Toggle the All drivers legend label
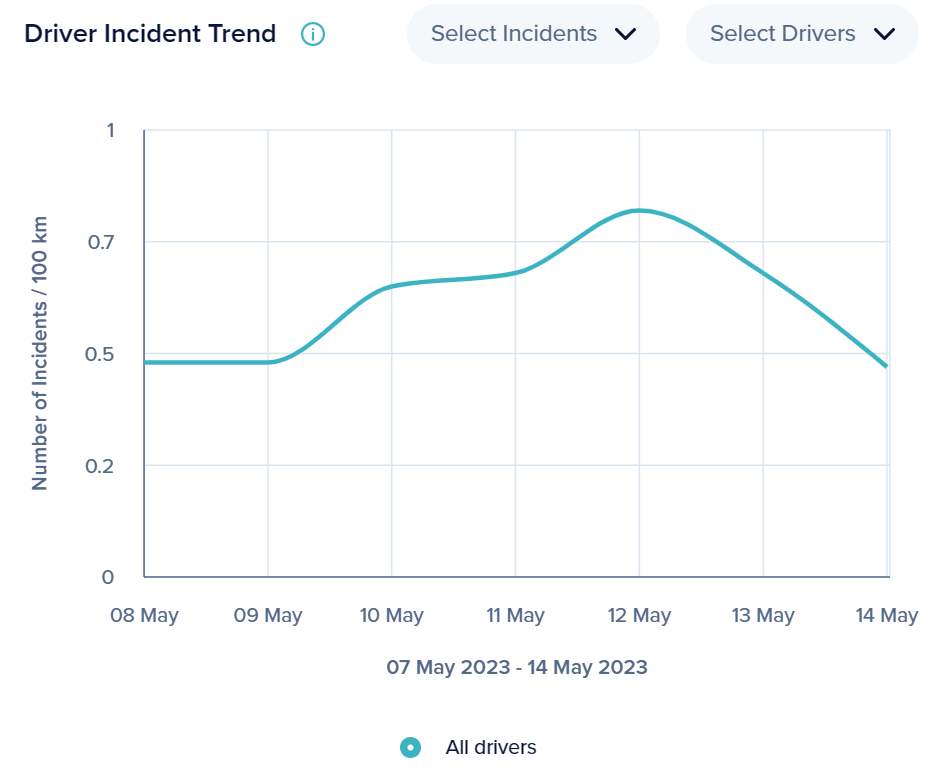This screenshot has width=940, height=783. coord(491,747)
